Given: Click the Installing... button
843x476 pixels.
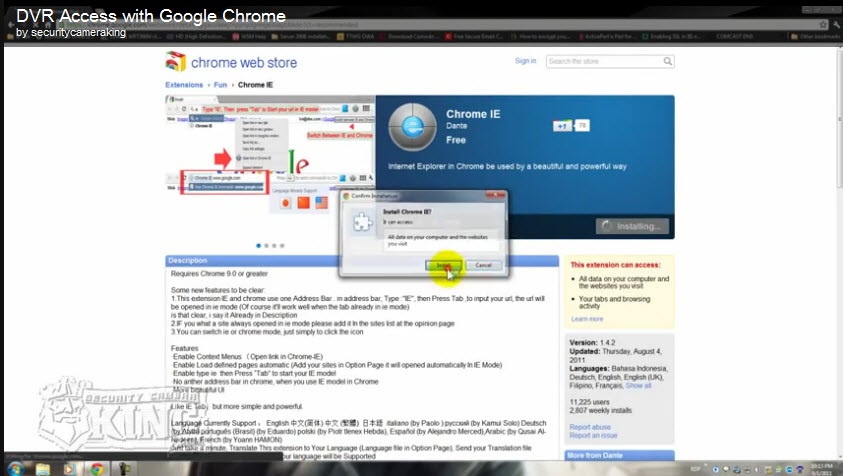Looking at the screenshot, I should point(632,226).
